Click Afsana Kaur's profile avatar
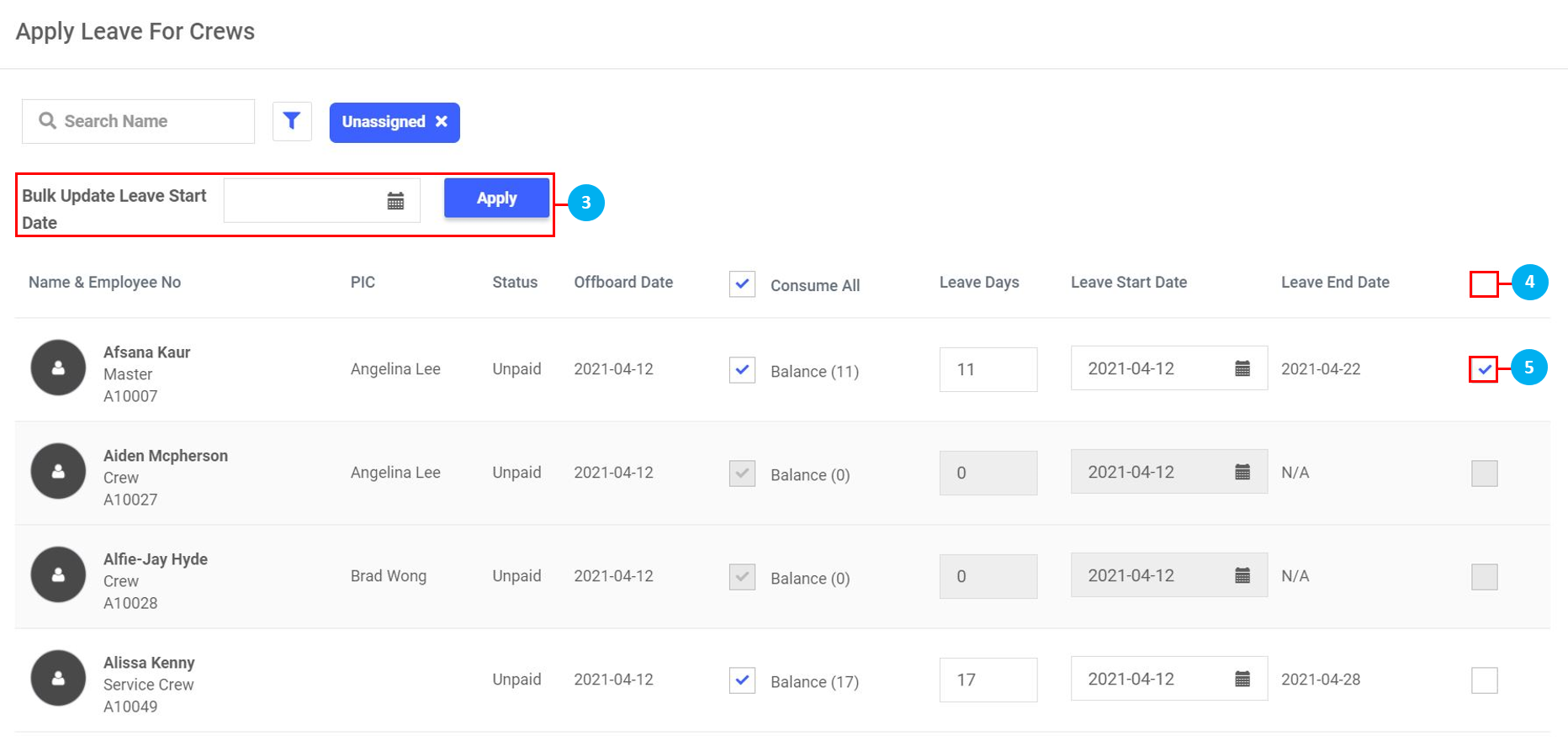 click(58, 368)
